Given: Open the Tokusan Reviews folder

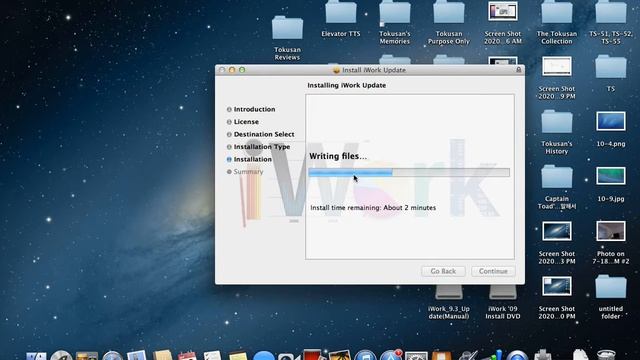Looking at the screenshot, I should coord(287,29).
